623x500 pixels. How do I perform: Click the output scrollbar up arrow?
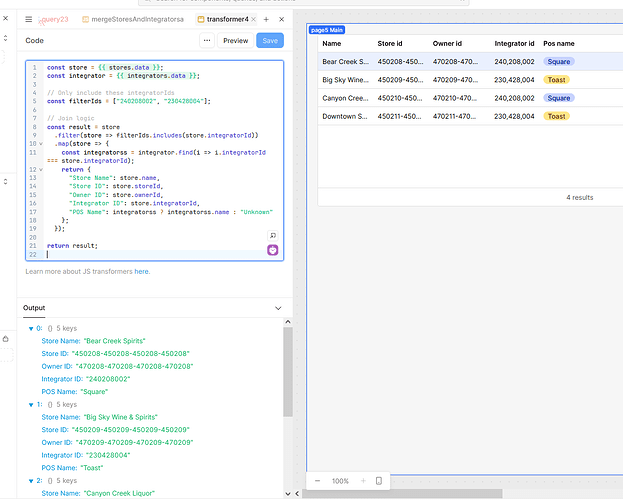(288, 322)
